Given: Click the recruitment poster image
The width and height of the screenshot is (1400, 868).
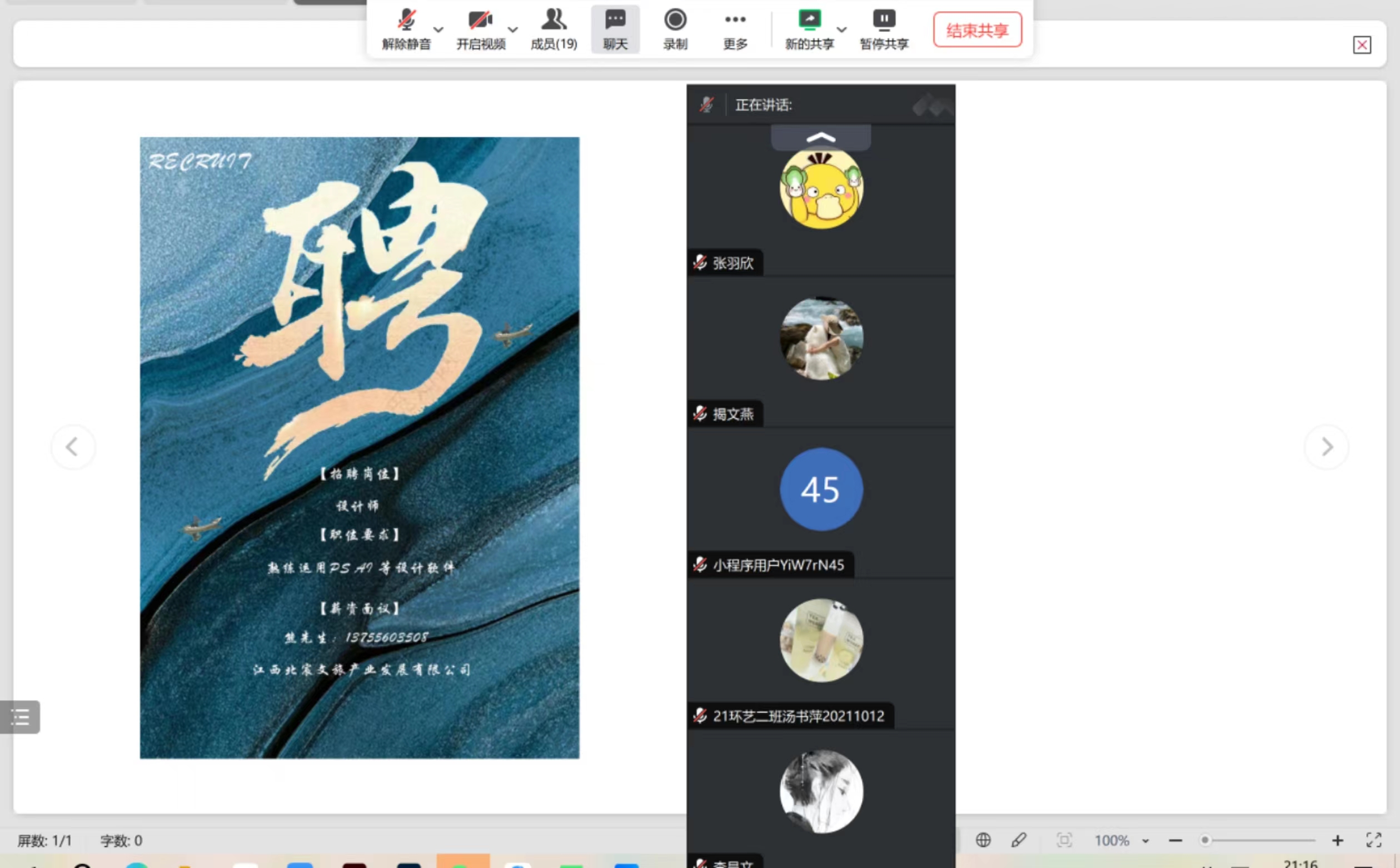Looking at the screenshot, I should tap(360, 448).
